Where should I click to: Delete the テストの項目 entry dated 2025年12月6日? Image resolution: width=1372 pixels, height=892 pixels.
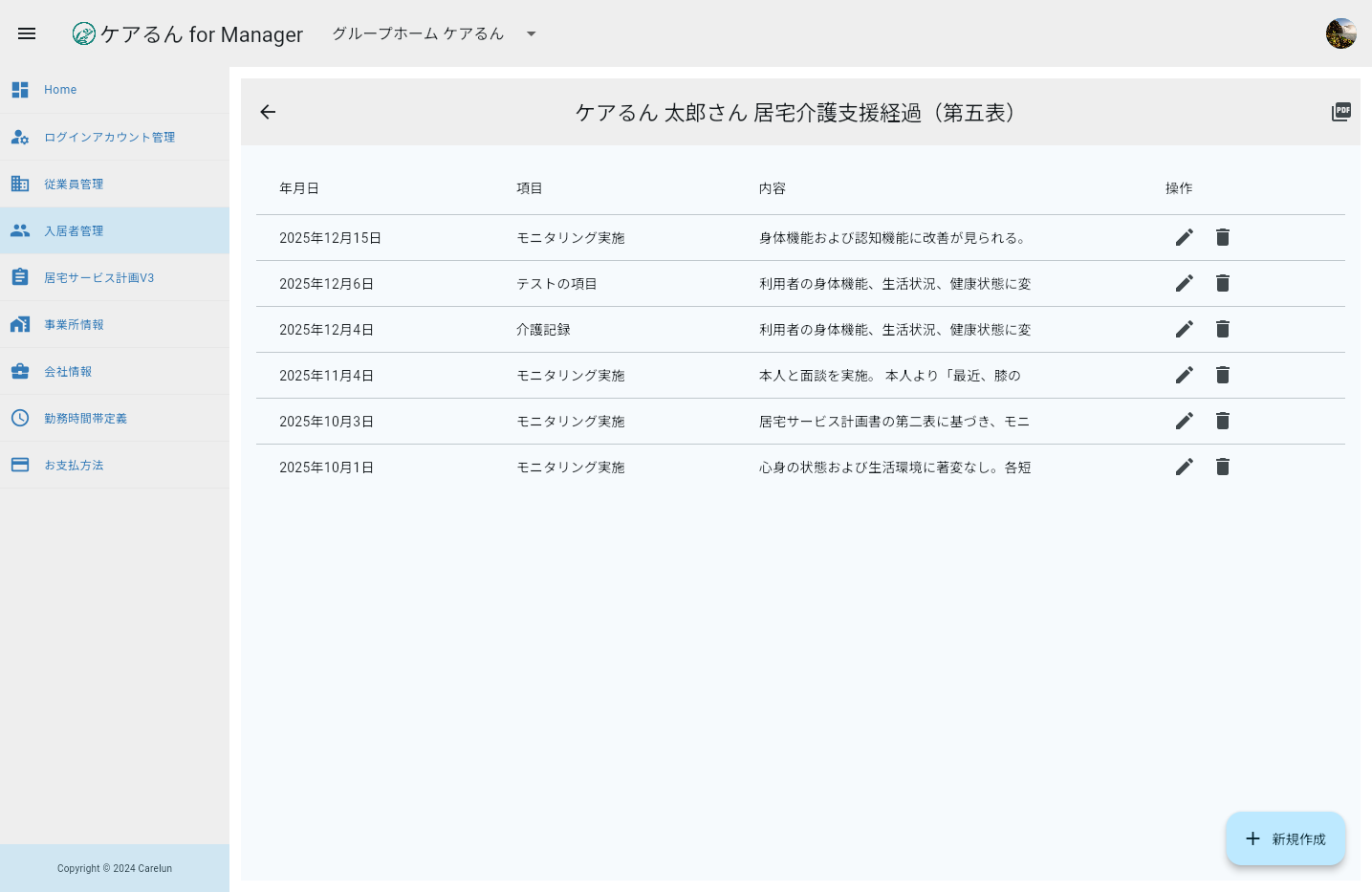click(1222, 283)
